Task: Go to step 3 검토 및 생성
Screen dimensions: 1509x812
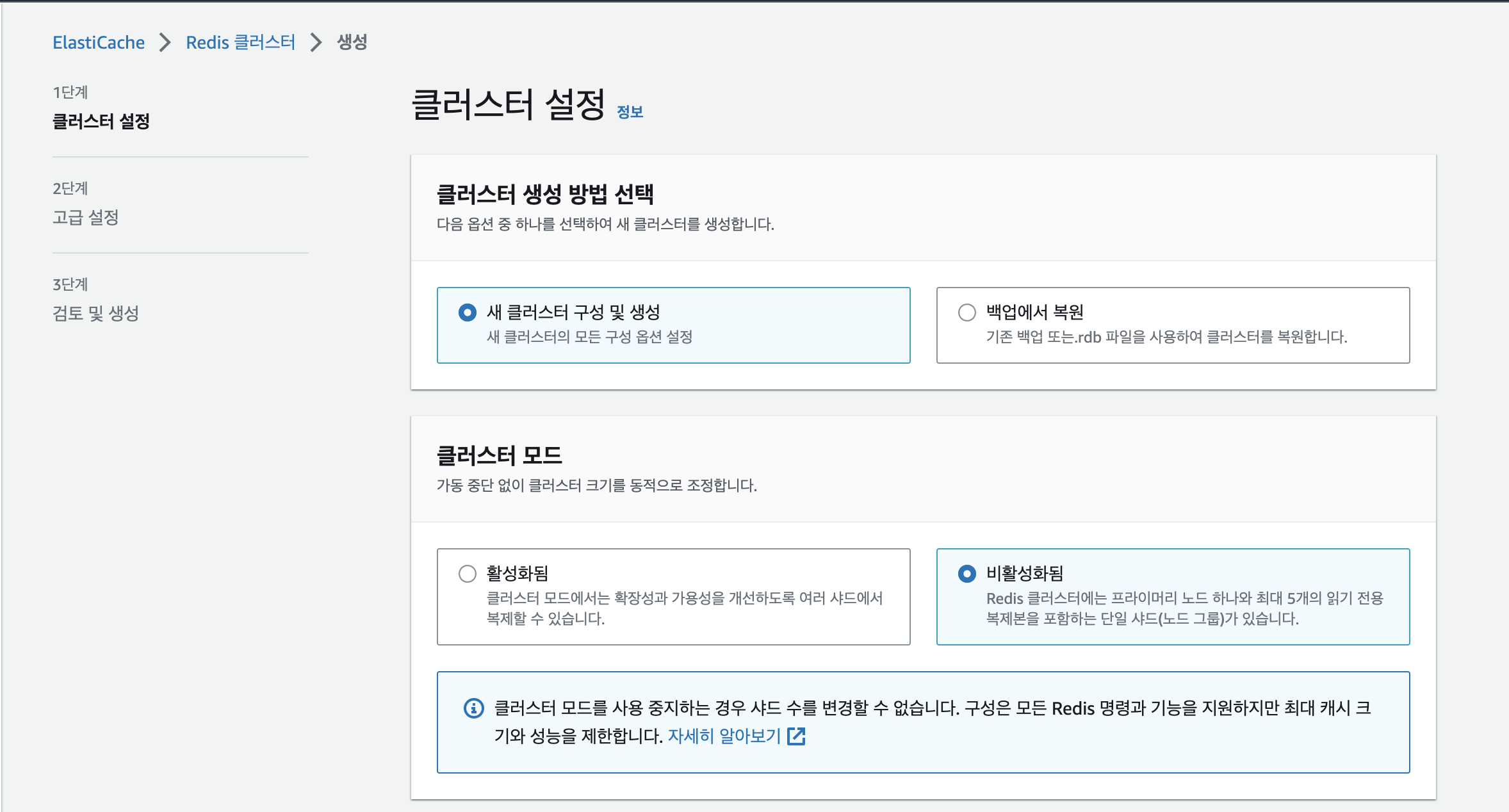Action: (x=96, y=313)
